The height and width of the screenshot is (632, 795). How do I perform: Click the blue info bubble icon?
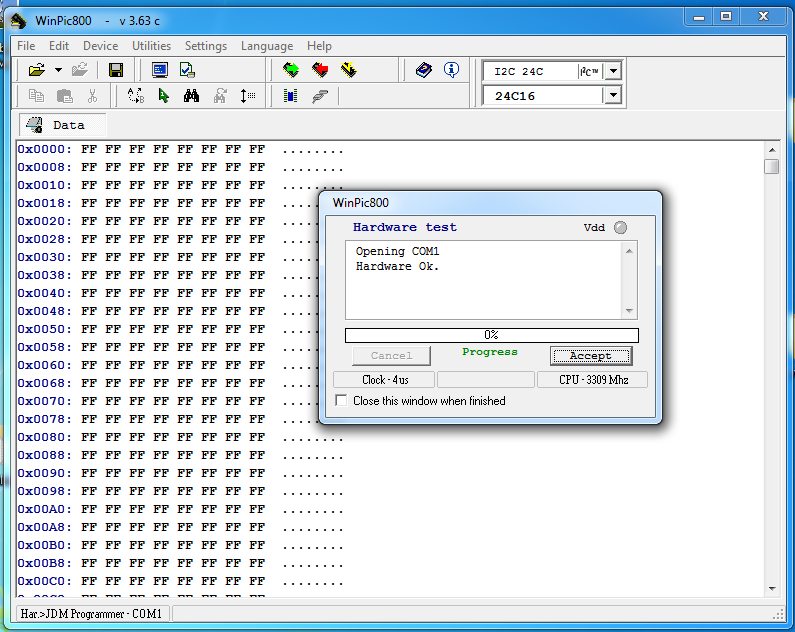pos(451,69)
